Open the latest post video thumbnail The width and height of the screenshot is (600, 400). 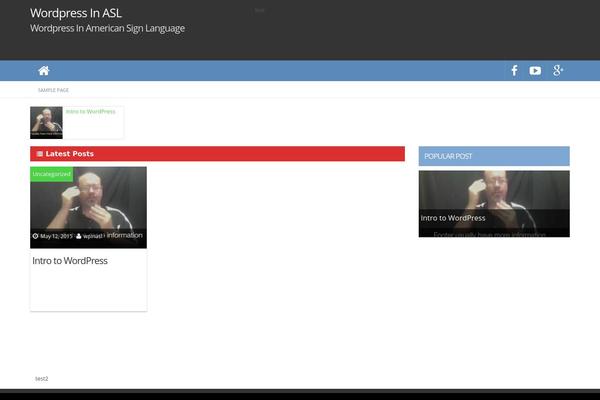[x=88, y=207]
